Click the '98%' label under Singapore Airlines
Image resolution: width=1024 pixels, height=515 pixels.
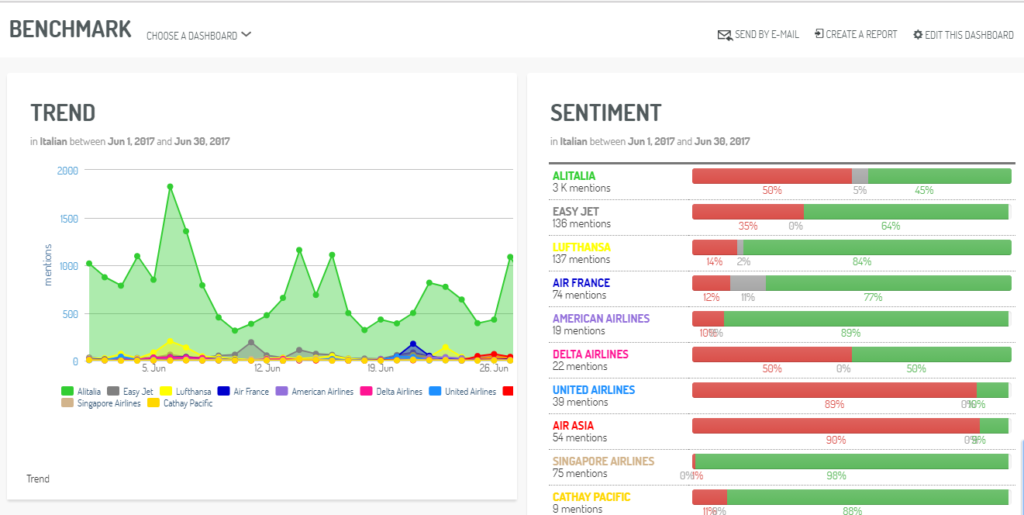(836, 475)
